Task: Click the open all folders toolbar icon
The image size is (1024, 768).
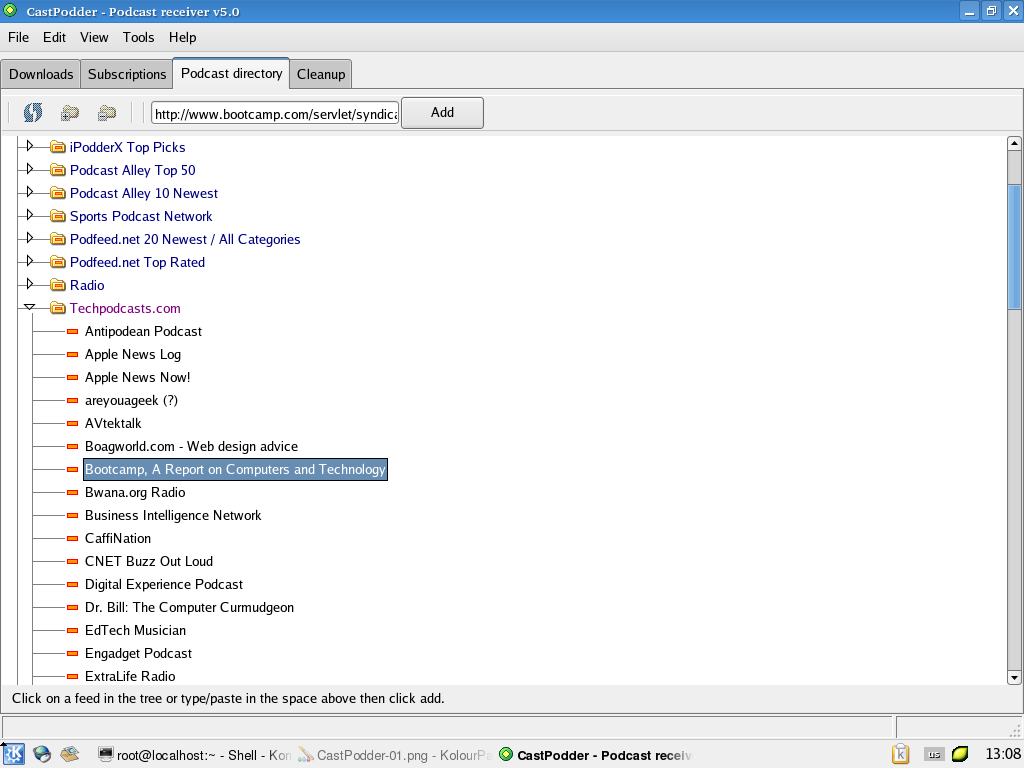Action: 70,113
